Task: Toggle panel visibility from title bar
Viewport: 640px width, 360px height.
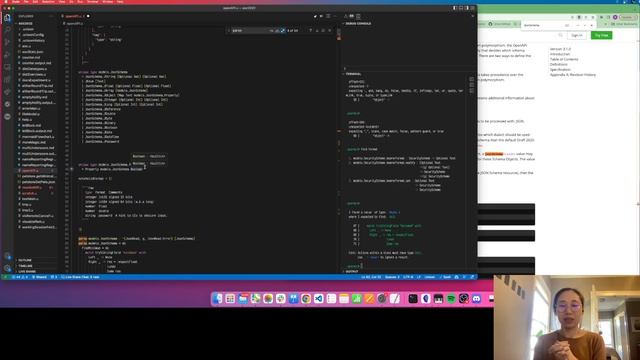Action: coord(461,8)
